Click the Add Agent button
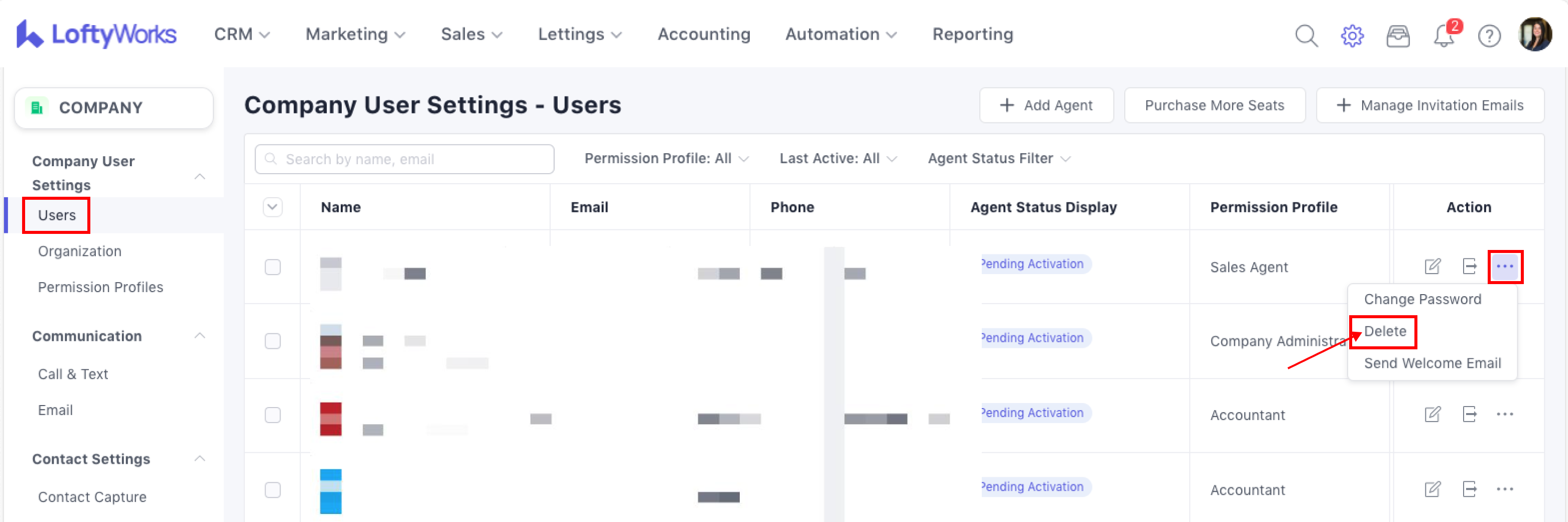1568x522 pixels. click(1046, 105)
